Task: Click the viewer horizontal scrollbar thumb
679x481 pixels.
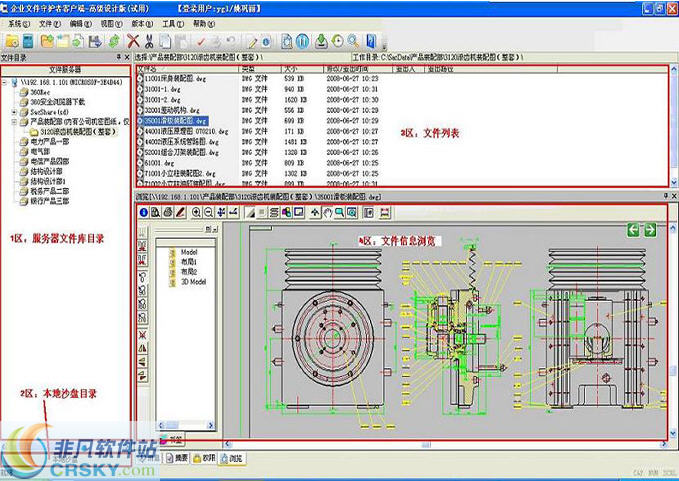Action: 426,444
